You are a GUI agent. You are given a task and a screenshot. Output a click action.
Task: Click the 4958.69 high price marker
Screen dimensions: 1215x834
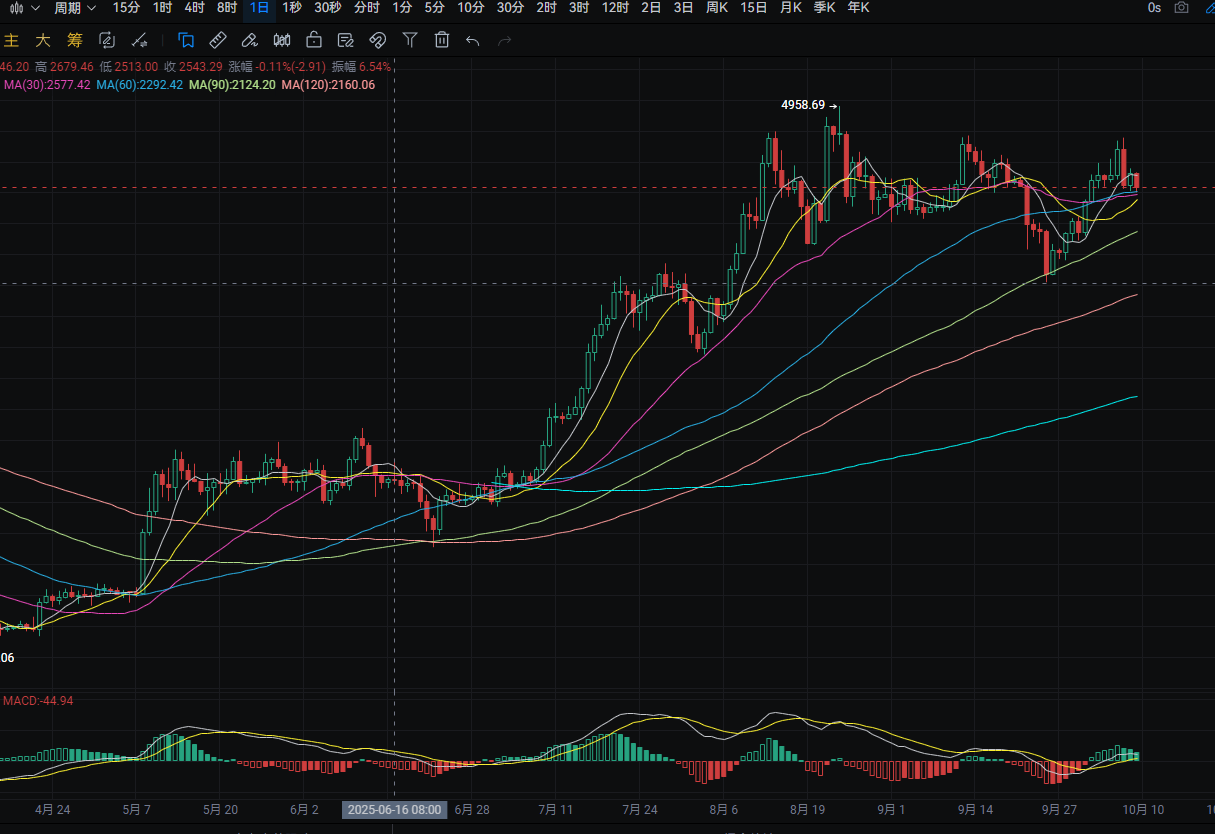pyautogui.click(x=803, y=105)
